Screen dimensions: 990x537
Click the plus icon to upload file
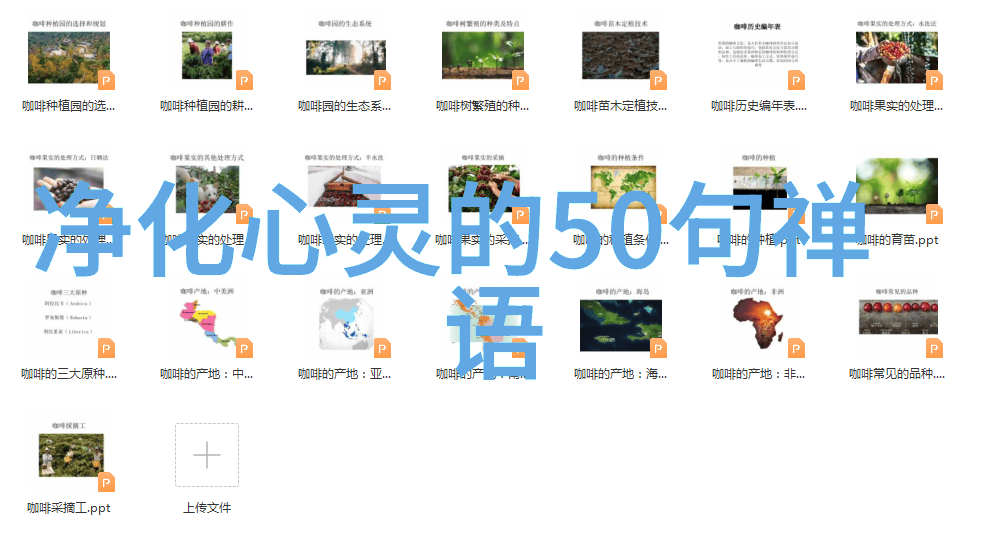207,456
